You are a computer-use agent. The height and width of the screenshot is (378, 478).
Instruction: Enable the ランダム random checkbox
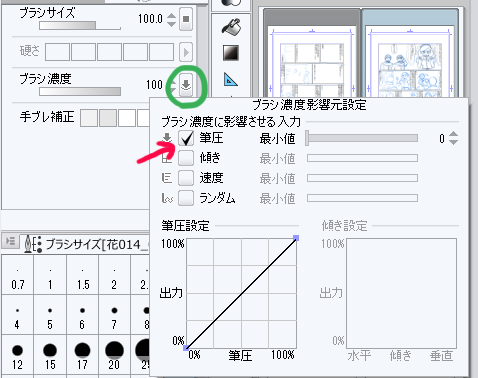(186, 198)
